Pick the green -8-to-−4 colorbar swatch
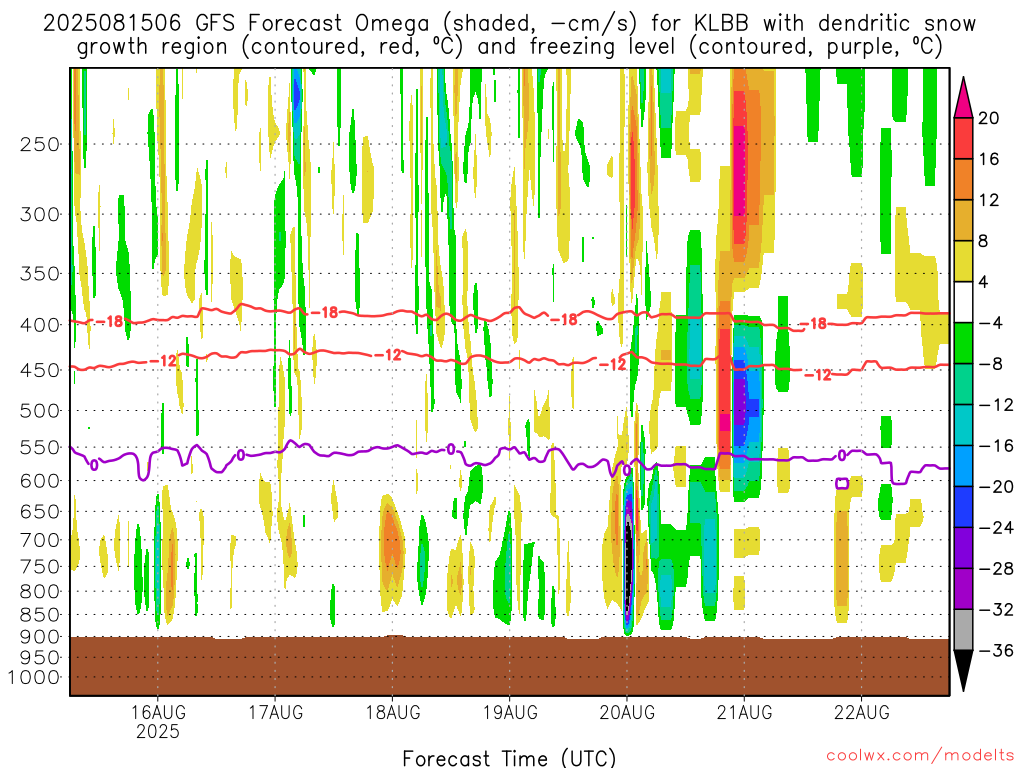This screenshot has height=768, width=1024. pyautogui.click(x=963, y=343)
